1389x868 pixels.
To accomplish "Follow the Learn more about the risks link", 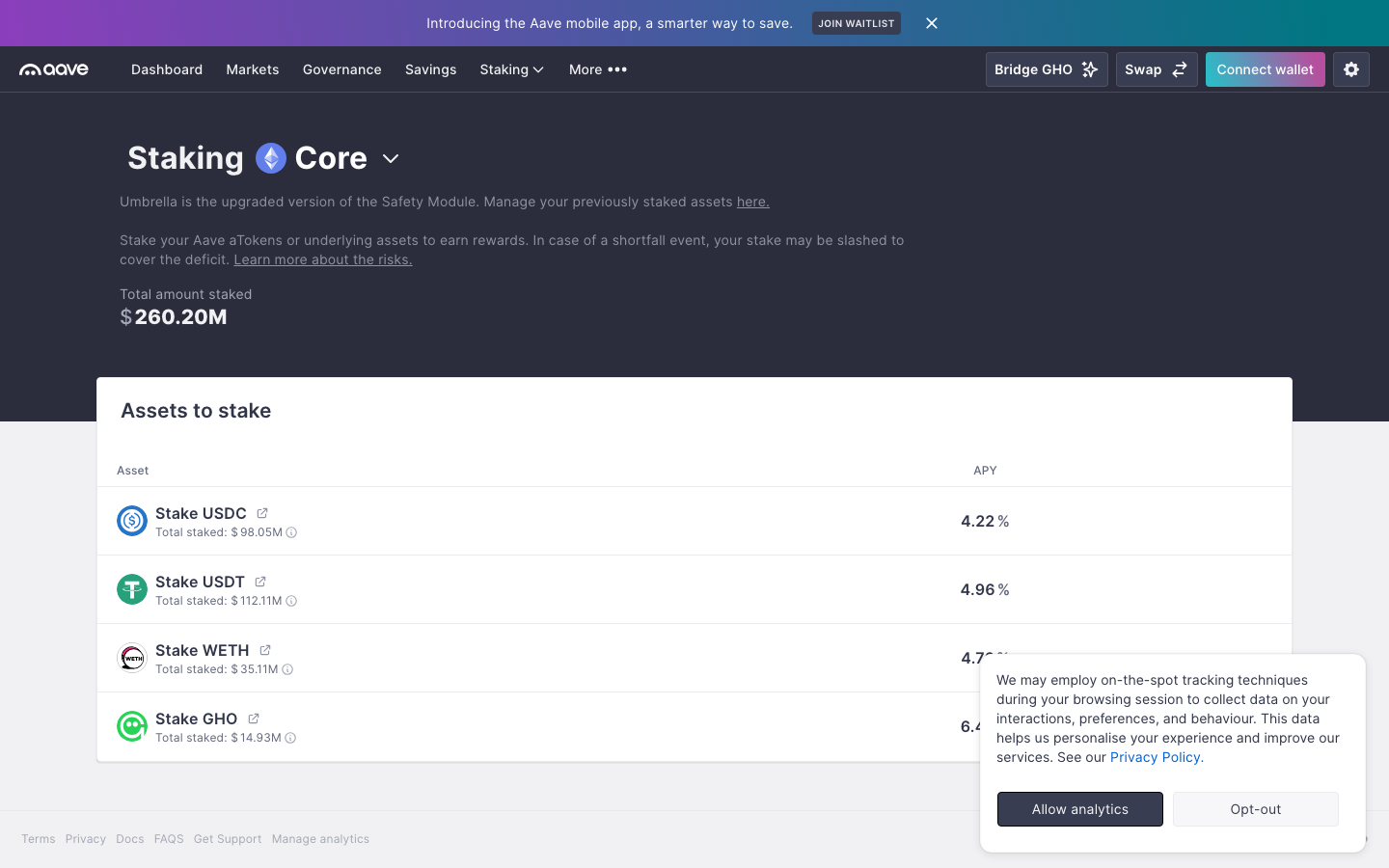I will pos(322,259).
